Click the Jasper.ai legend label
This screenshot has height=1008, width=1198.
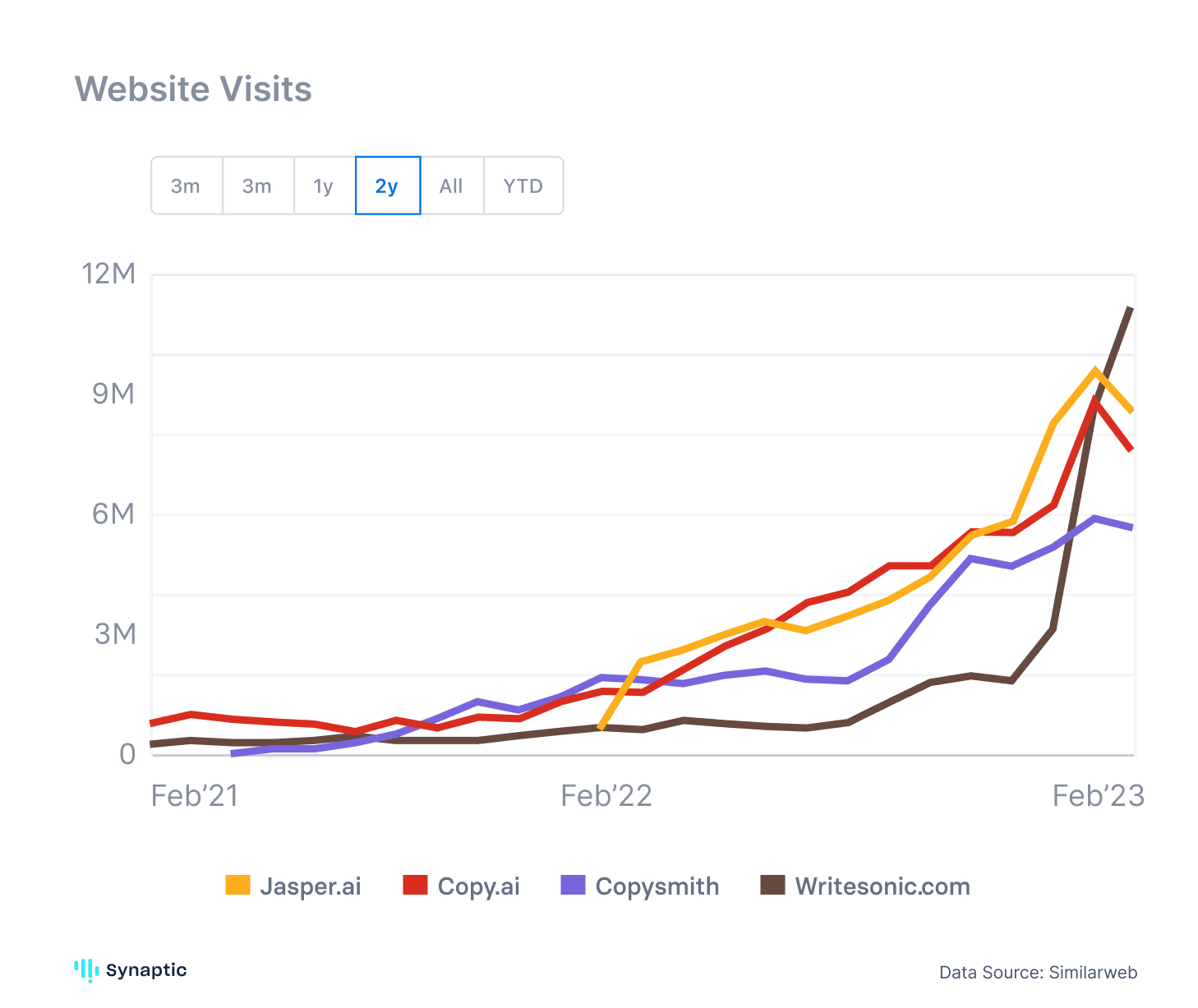coord(311,886)
